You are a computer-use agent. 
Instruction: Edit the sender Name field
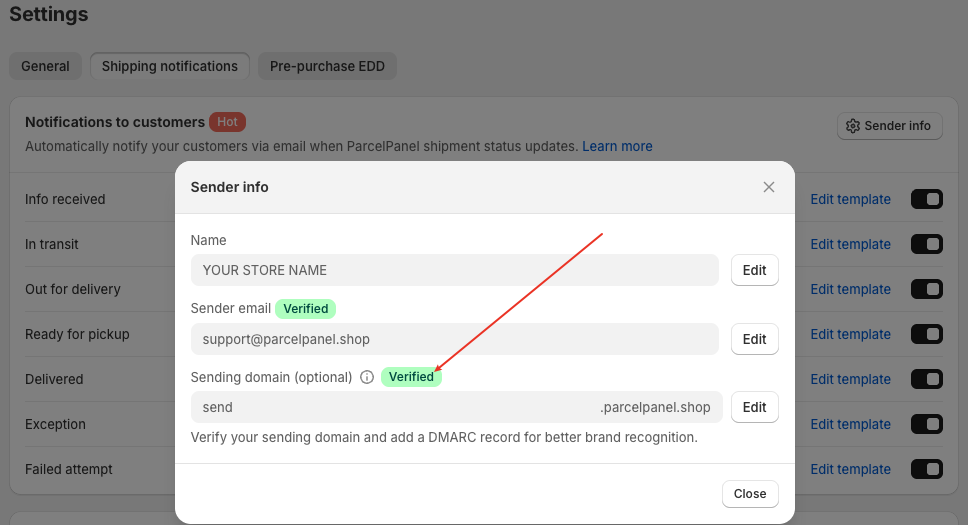754,270
